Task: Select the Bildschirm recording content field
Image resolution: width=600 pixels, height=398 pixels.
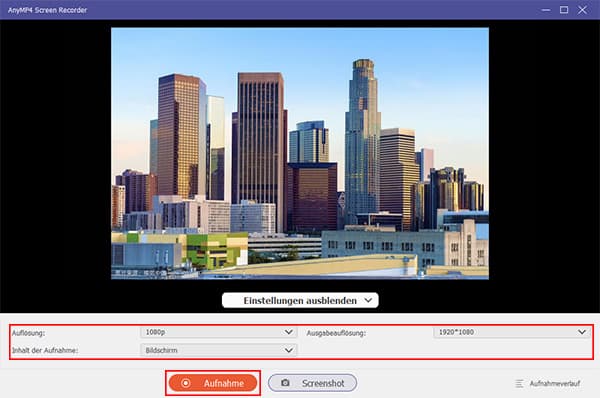Action: click(218, 350)
